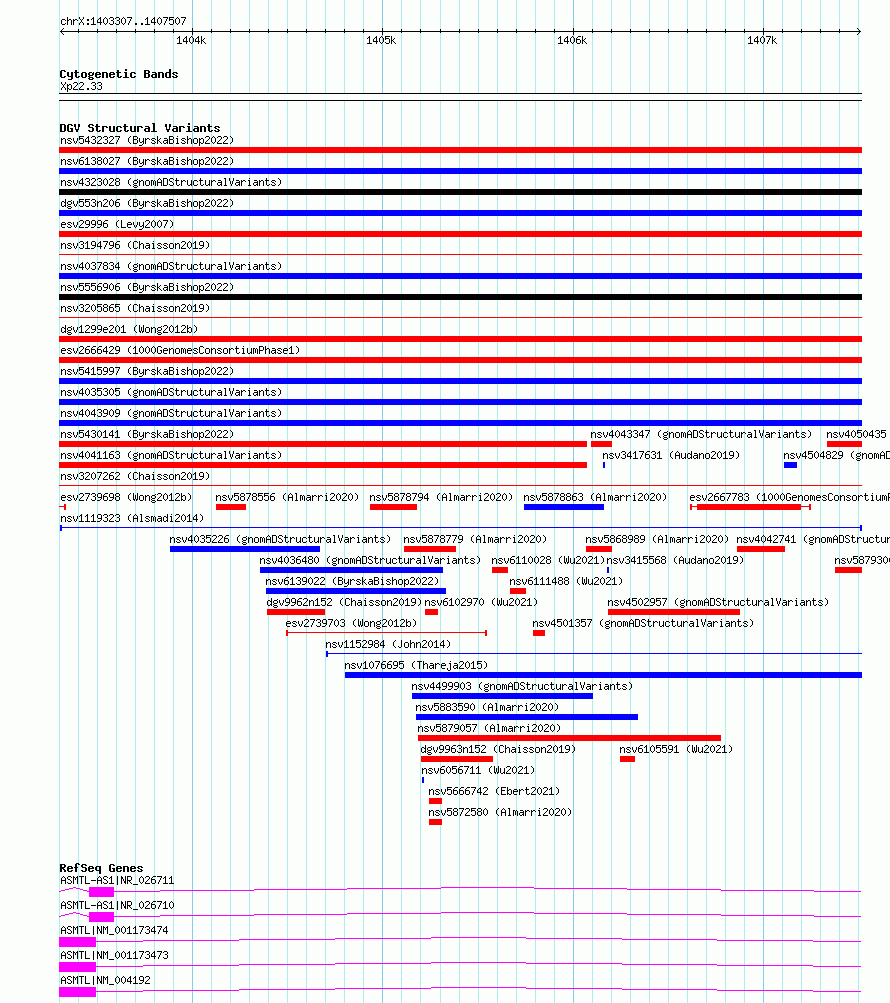Click nsv4035226 (gnomADStructuralVariants) label
890x1003 pixels.
(x=280, y=539)
